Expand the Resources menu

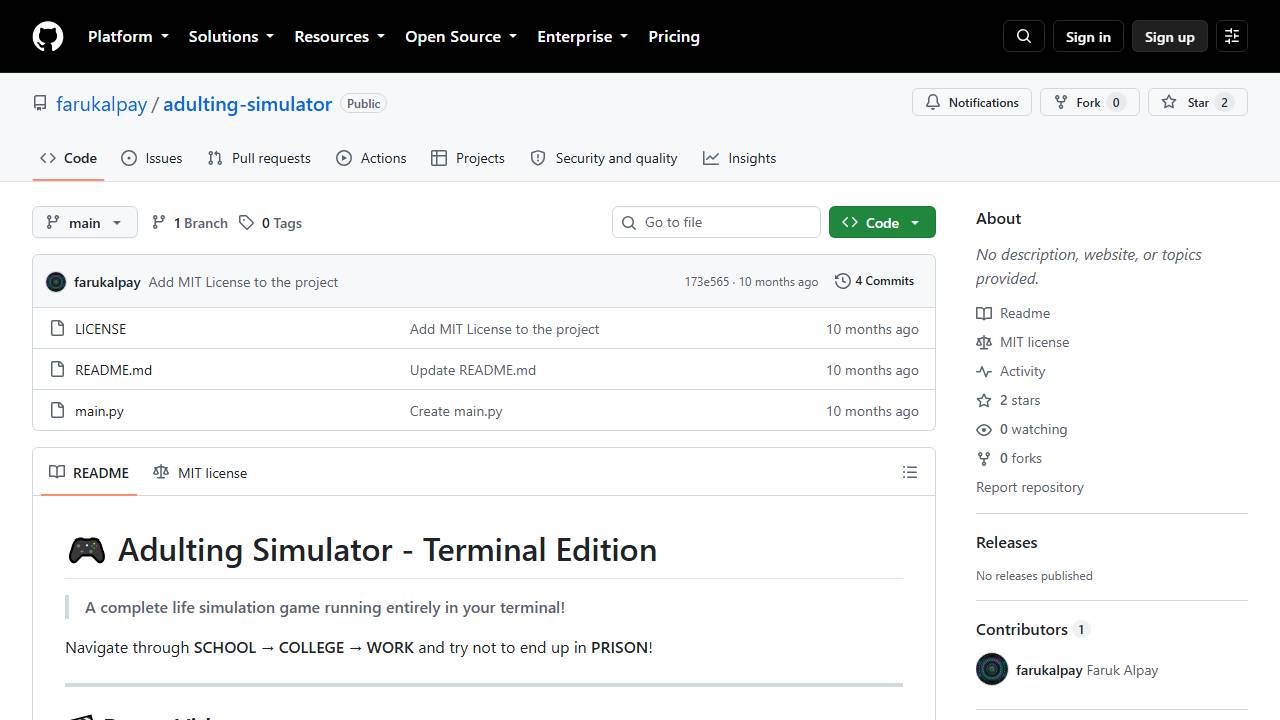(x=339, y=36)
